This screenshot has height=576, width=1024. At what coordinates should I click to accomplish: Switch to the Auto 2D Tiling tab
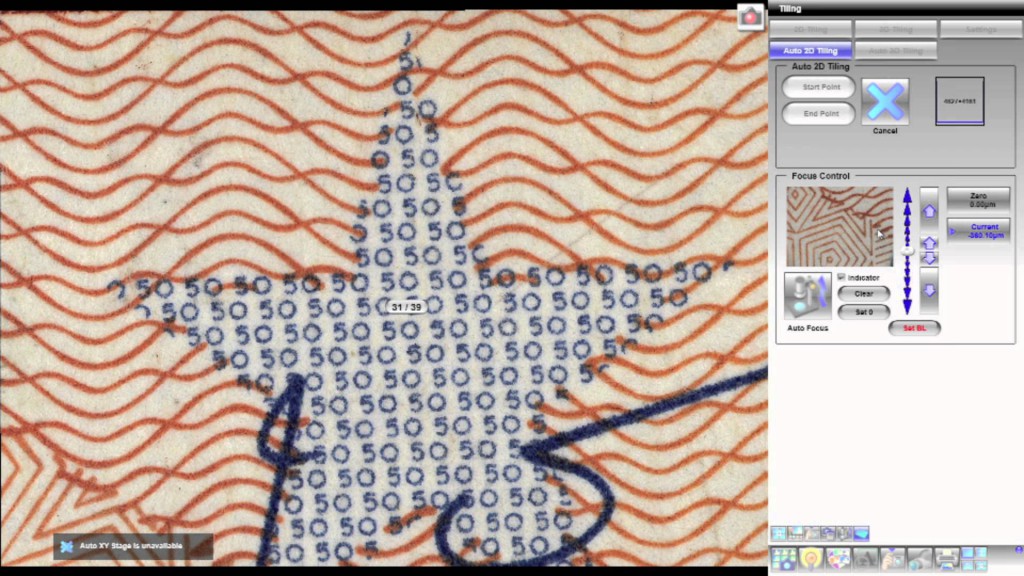point(810,50)
